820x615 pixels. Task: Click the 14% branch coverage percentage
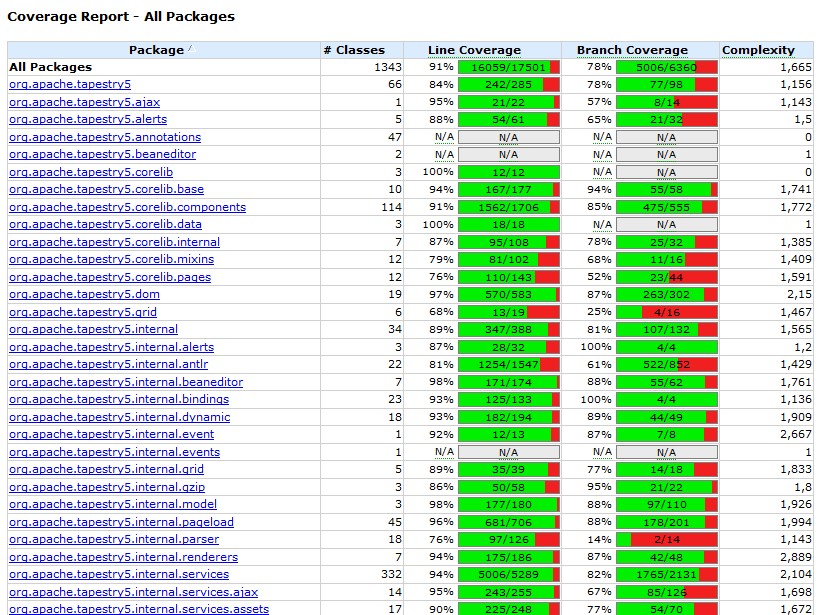[599, 539]
